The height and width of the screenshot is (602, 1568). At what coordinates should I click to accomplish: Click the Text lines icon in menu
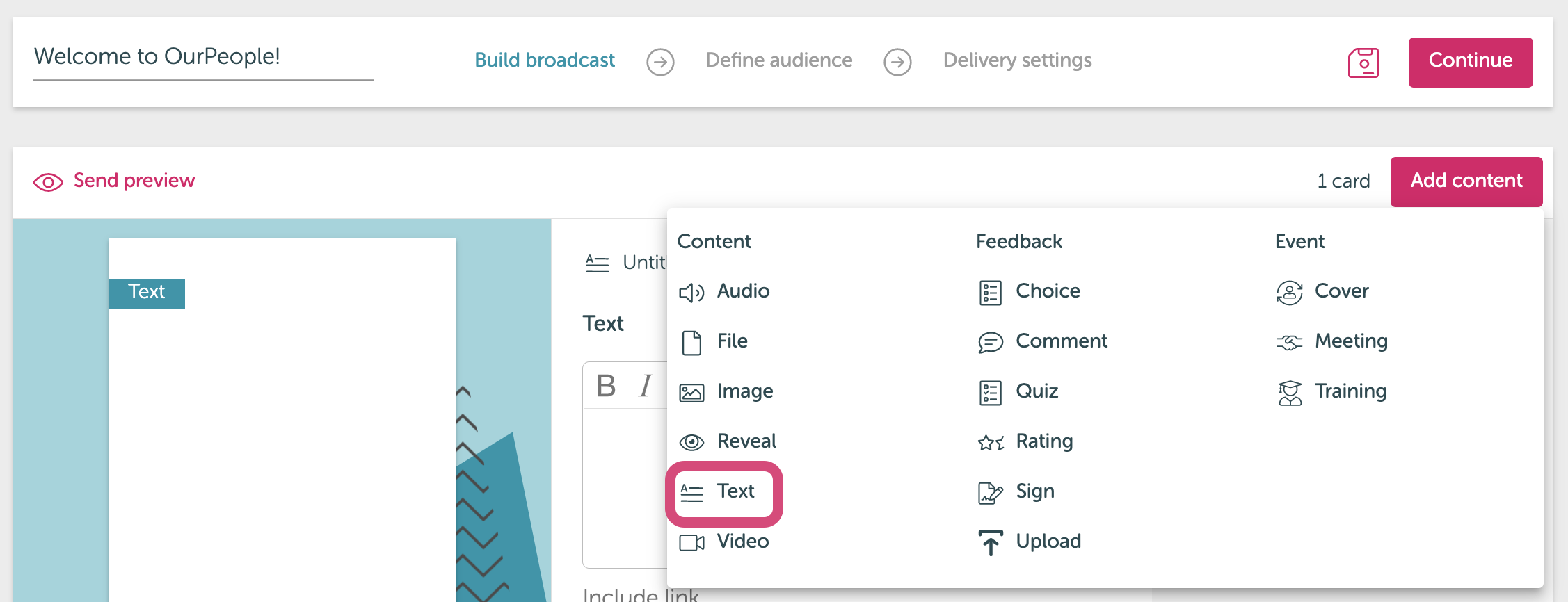(x=691, y=493)
